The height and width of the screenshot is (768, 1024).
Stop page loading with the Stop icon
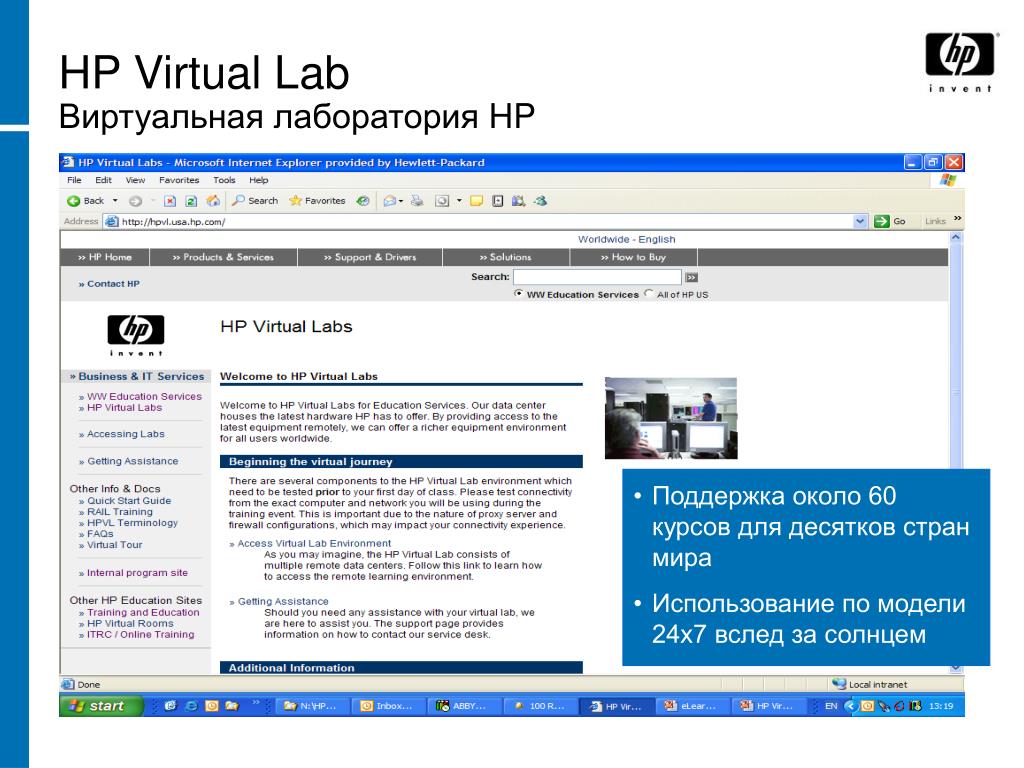tap(170, 201)
